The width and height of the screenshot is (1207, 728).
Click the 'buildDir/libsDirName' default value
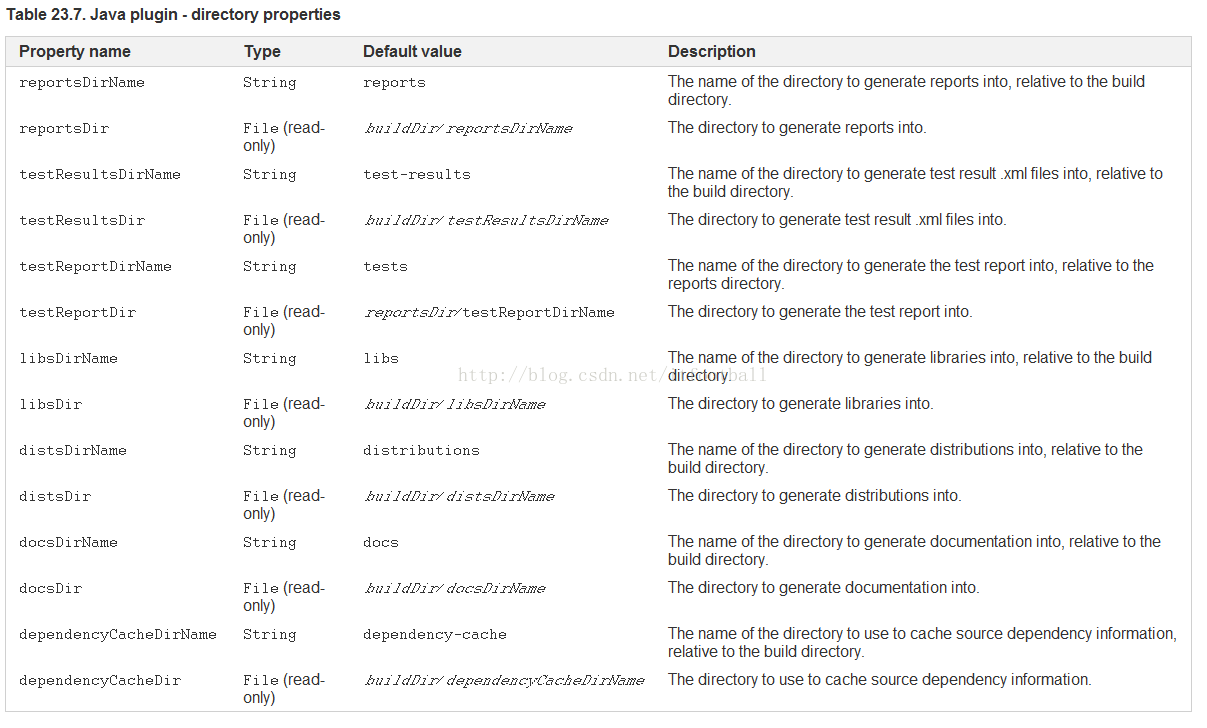tap(455, 405)
